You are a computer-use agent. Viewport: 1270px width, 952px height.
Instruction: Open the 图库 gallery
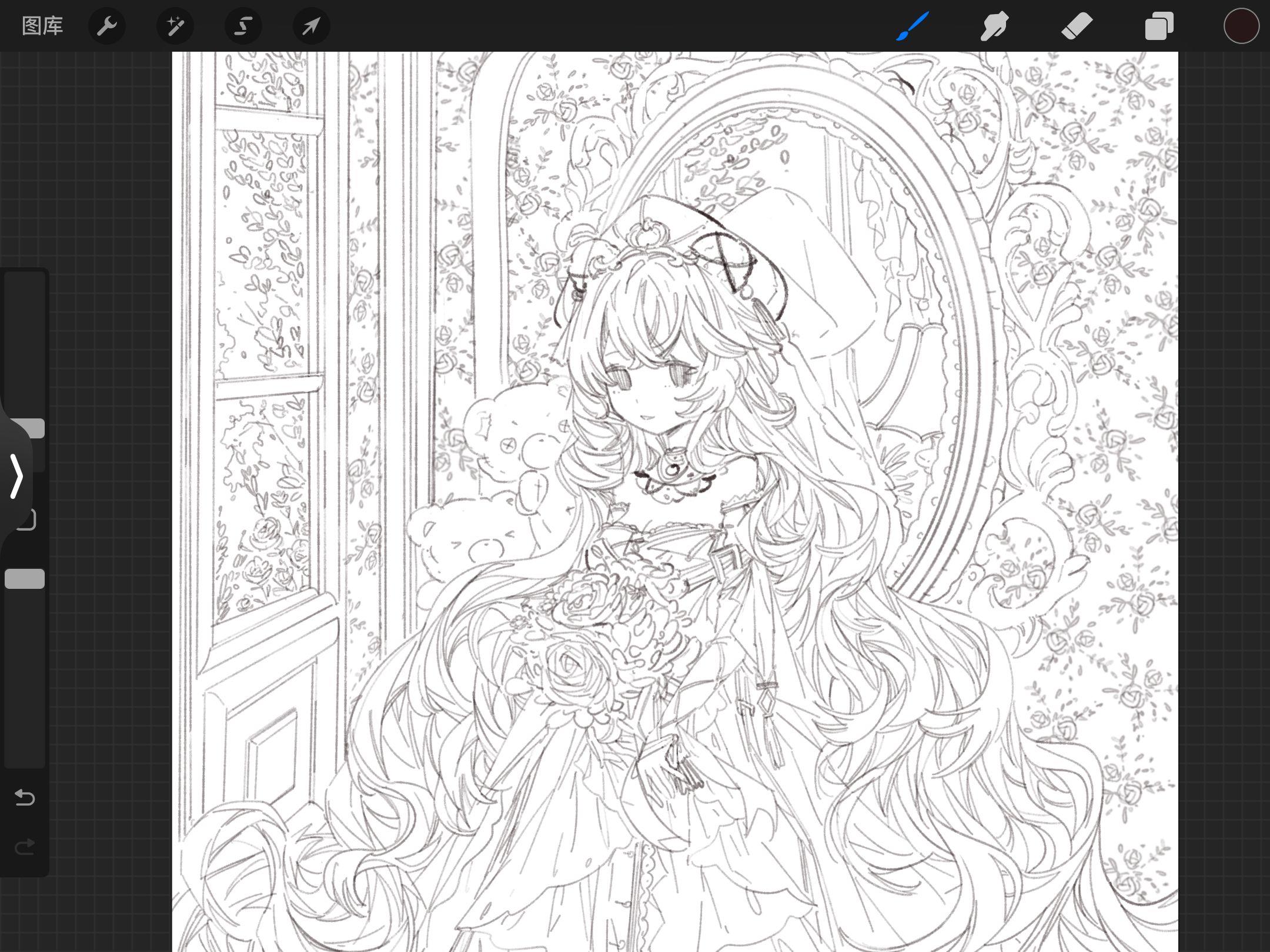[42, 26]
